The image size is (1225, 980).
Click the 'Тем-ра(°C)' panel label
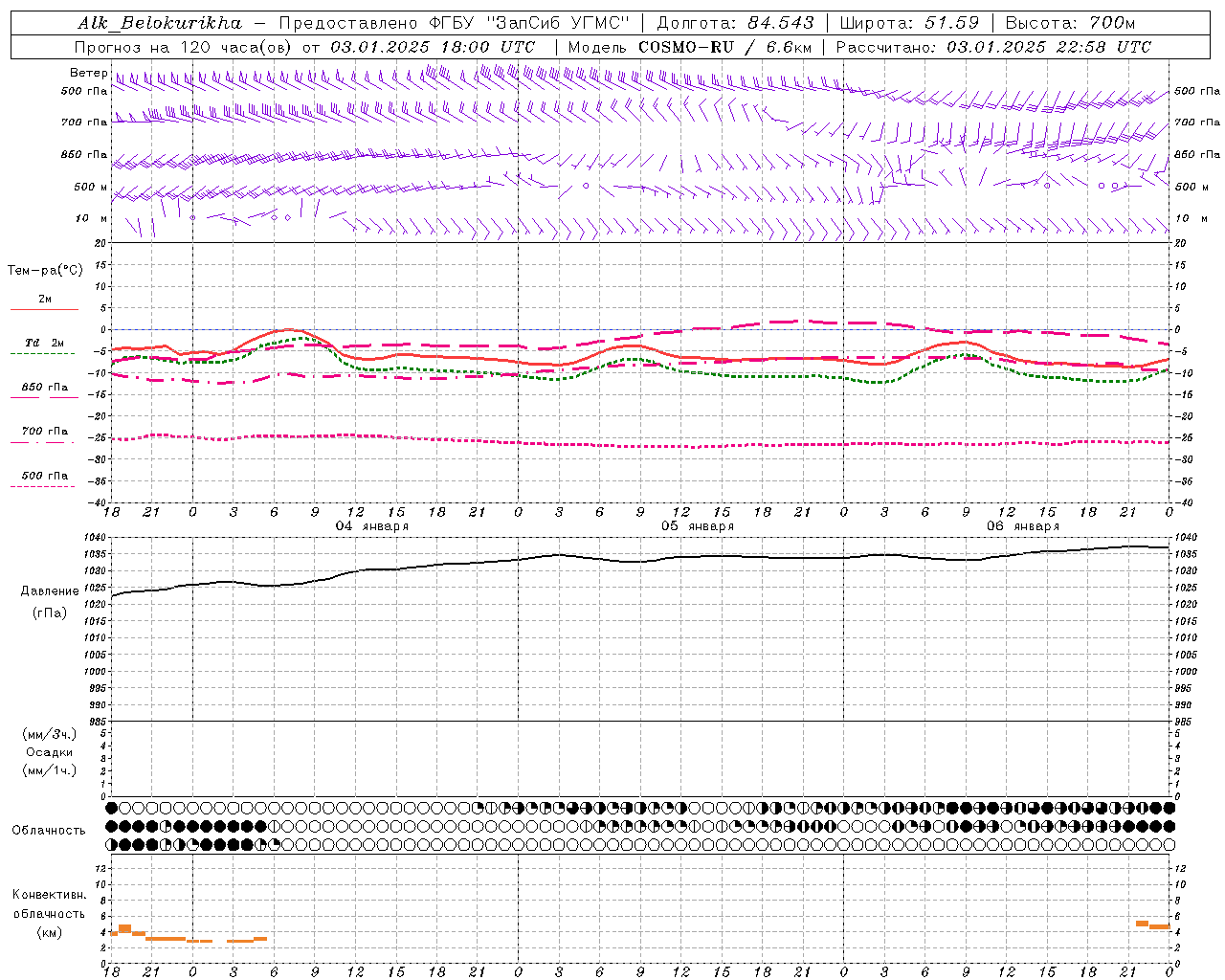tap(45, 271)
